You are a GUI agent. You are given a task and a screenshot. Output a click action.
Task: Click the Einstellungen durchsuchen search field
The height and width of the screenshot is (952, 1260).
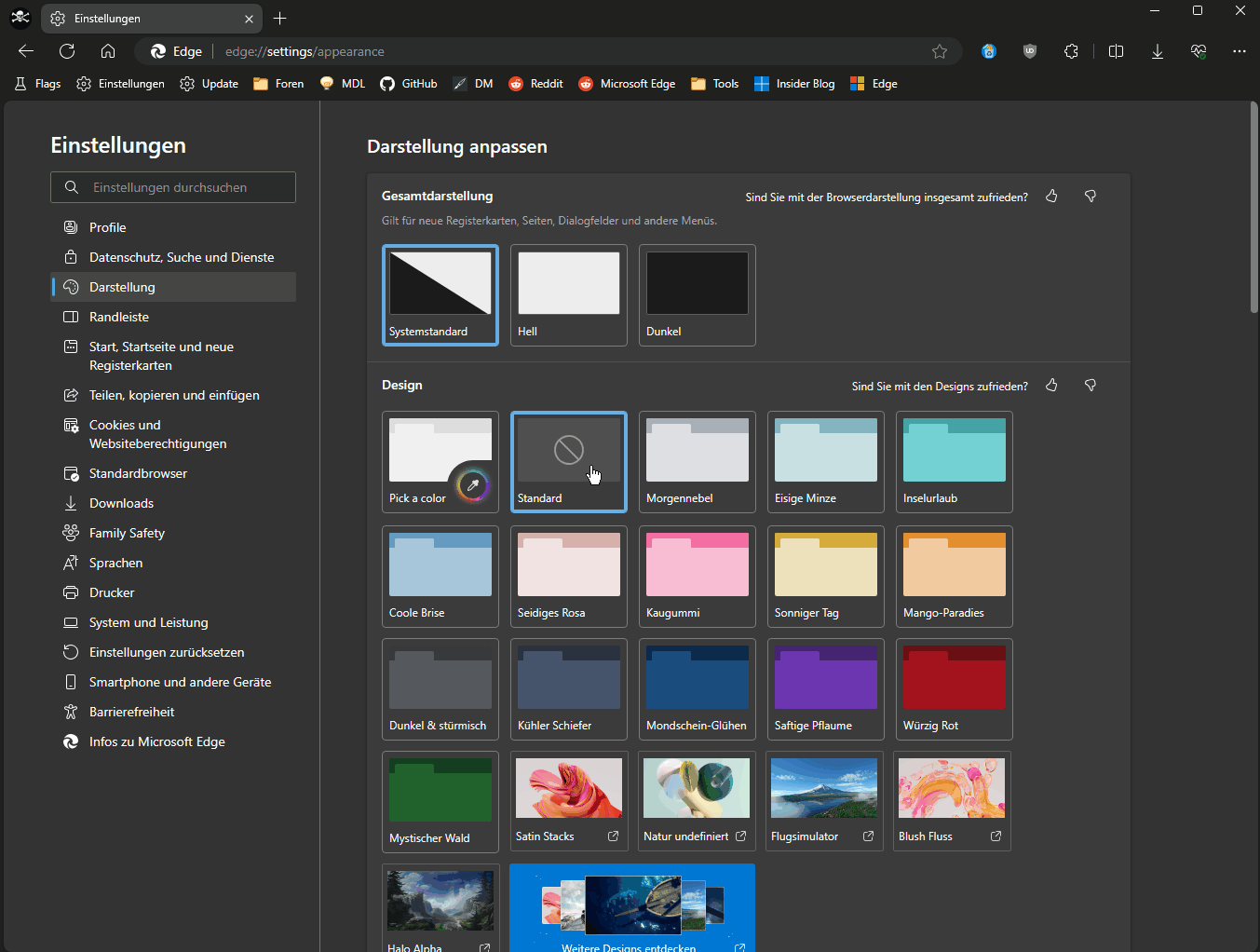(173, 187)
